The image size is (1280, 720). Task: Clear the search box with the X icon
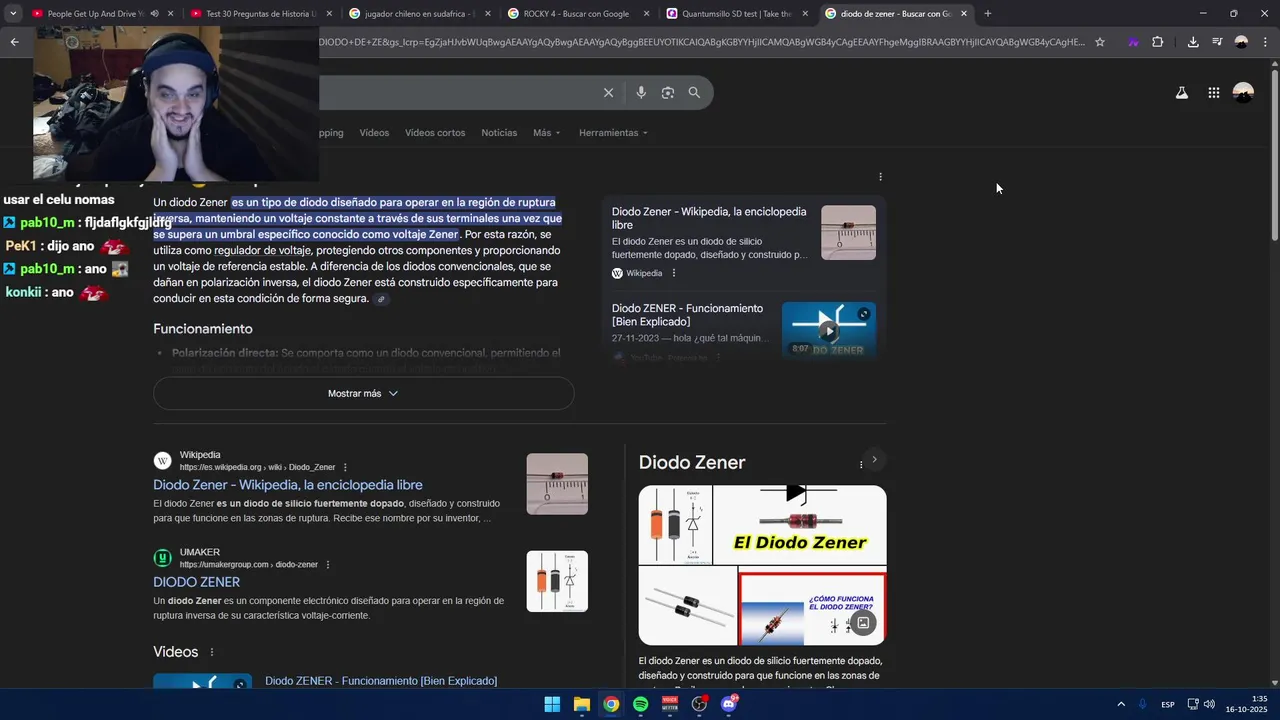pos(608,93)
